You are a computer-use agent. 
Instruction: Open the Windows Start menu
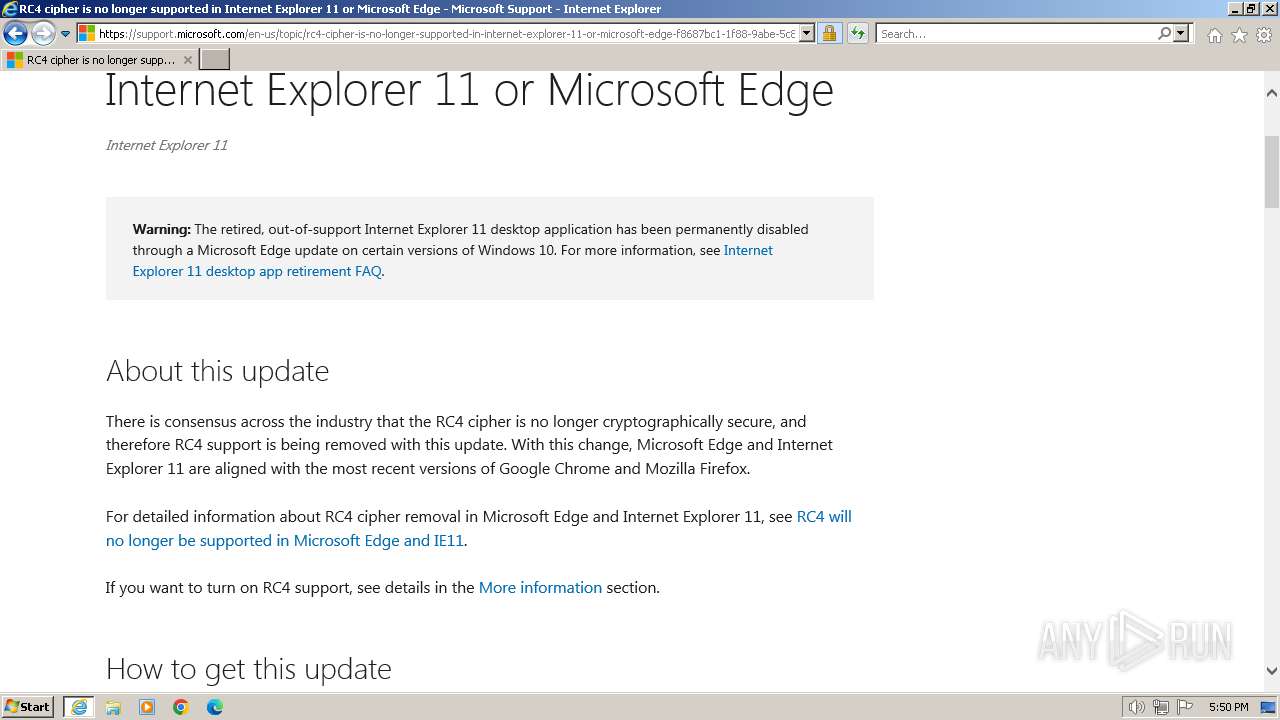[28, 707]
